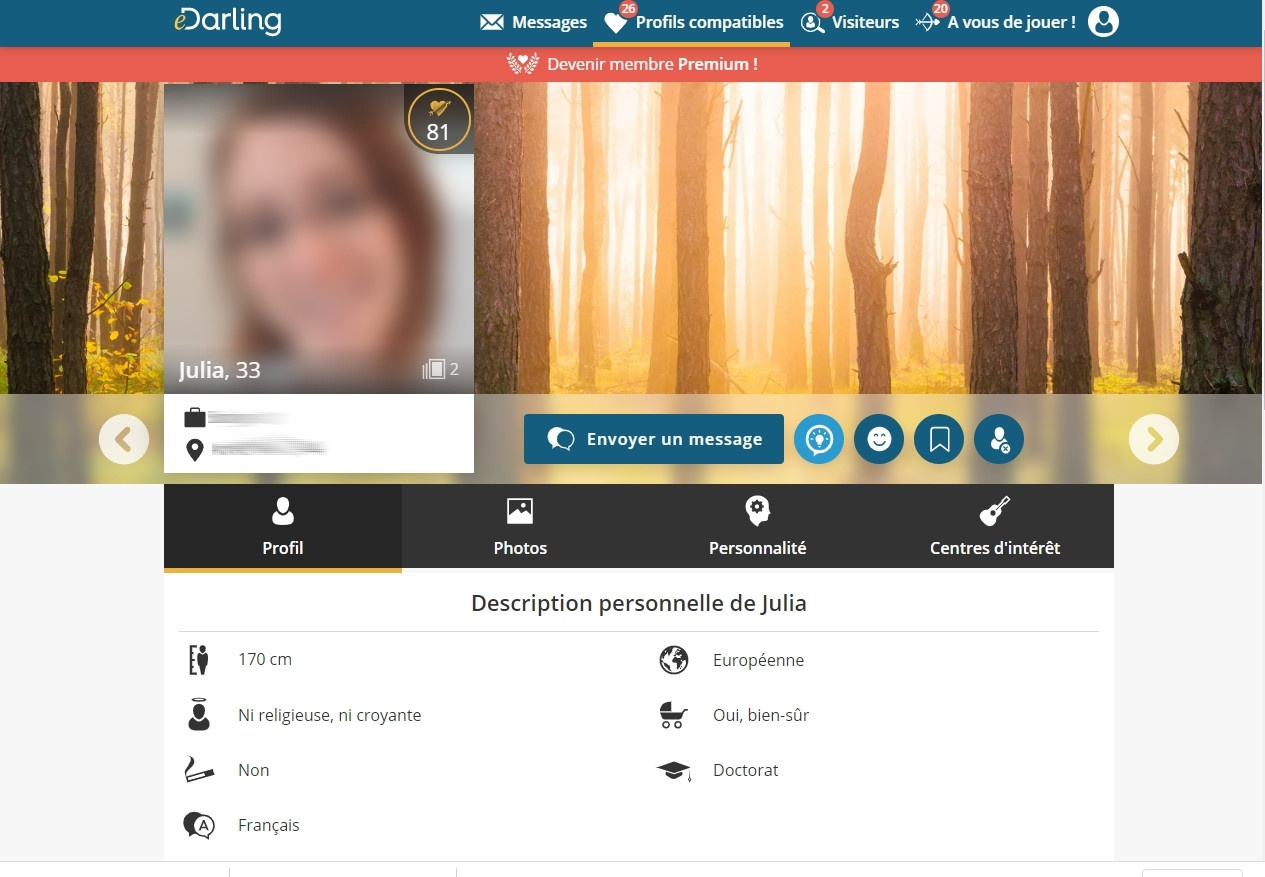This screenshot has height=877, width=1265.
Task: Open the Visiteurs page
Action: [850, 22]
